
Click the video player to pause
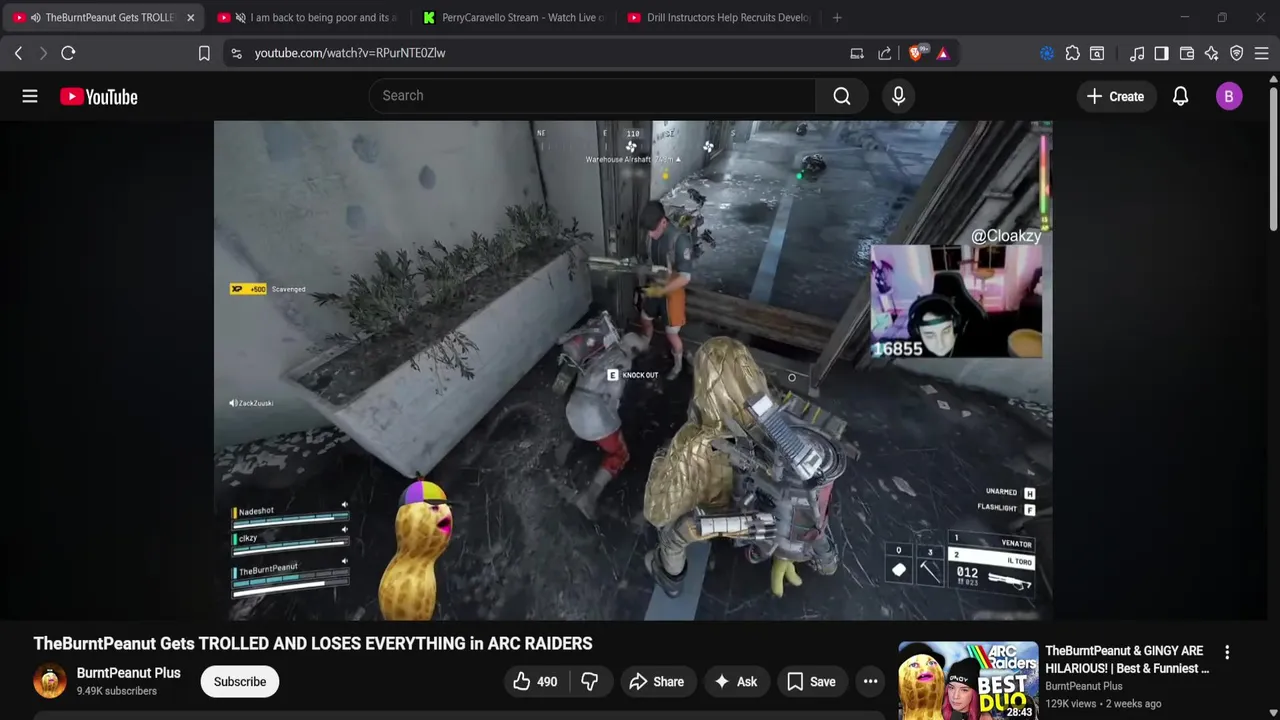633,370
